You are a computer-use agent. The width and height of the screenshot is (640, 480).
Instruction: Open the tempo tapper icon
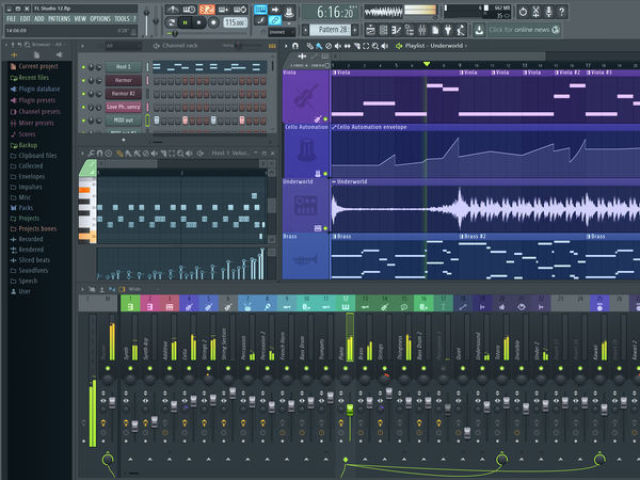pos(461,30)
